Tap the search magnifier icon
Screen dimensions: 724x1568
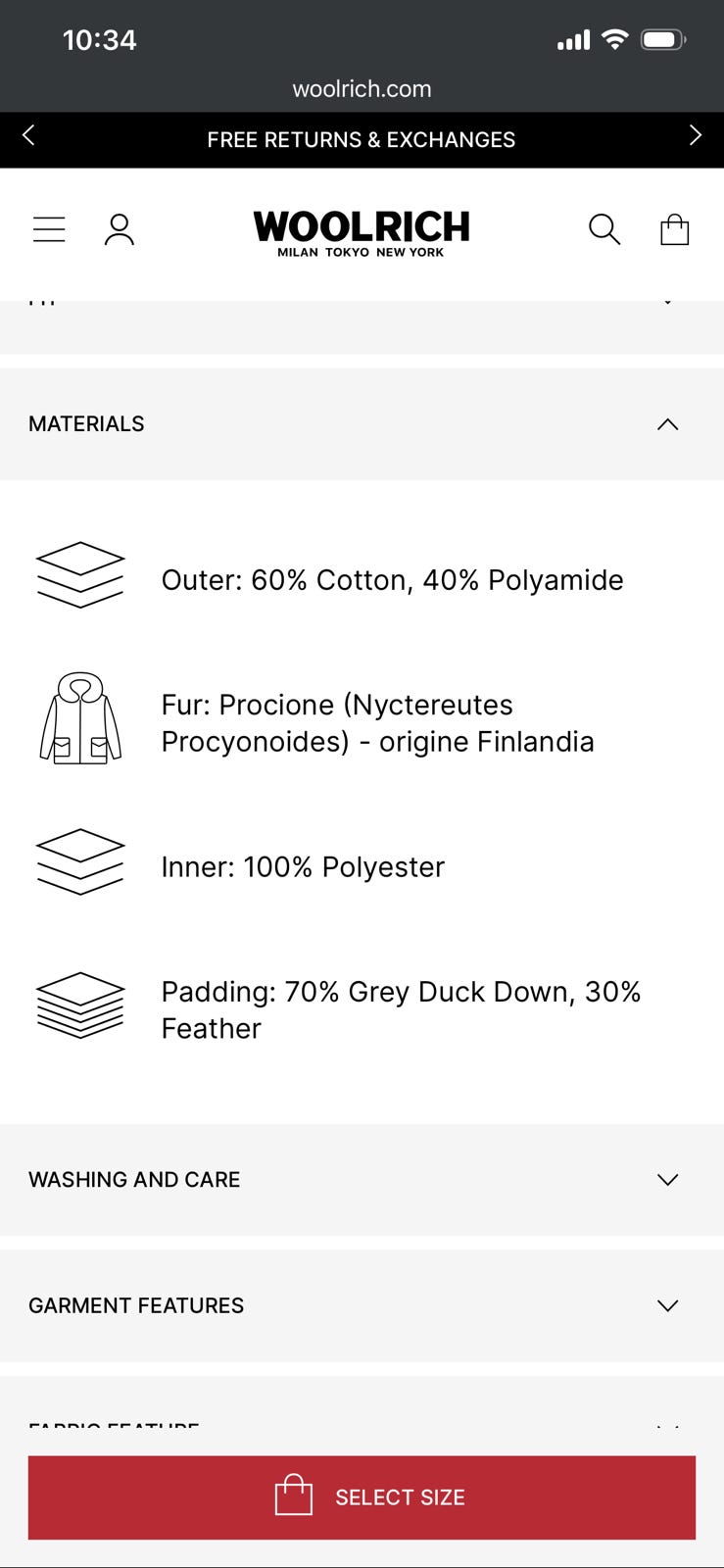tap(604, 229)
